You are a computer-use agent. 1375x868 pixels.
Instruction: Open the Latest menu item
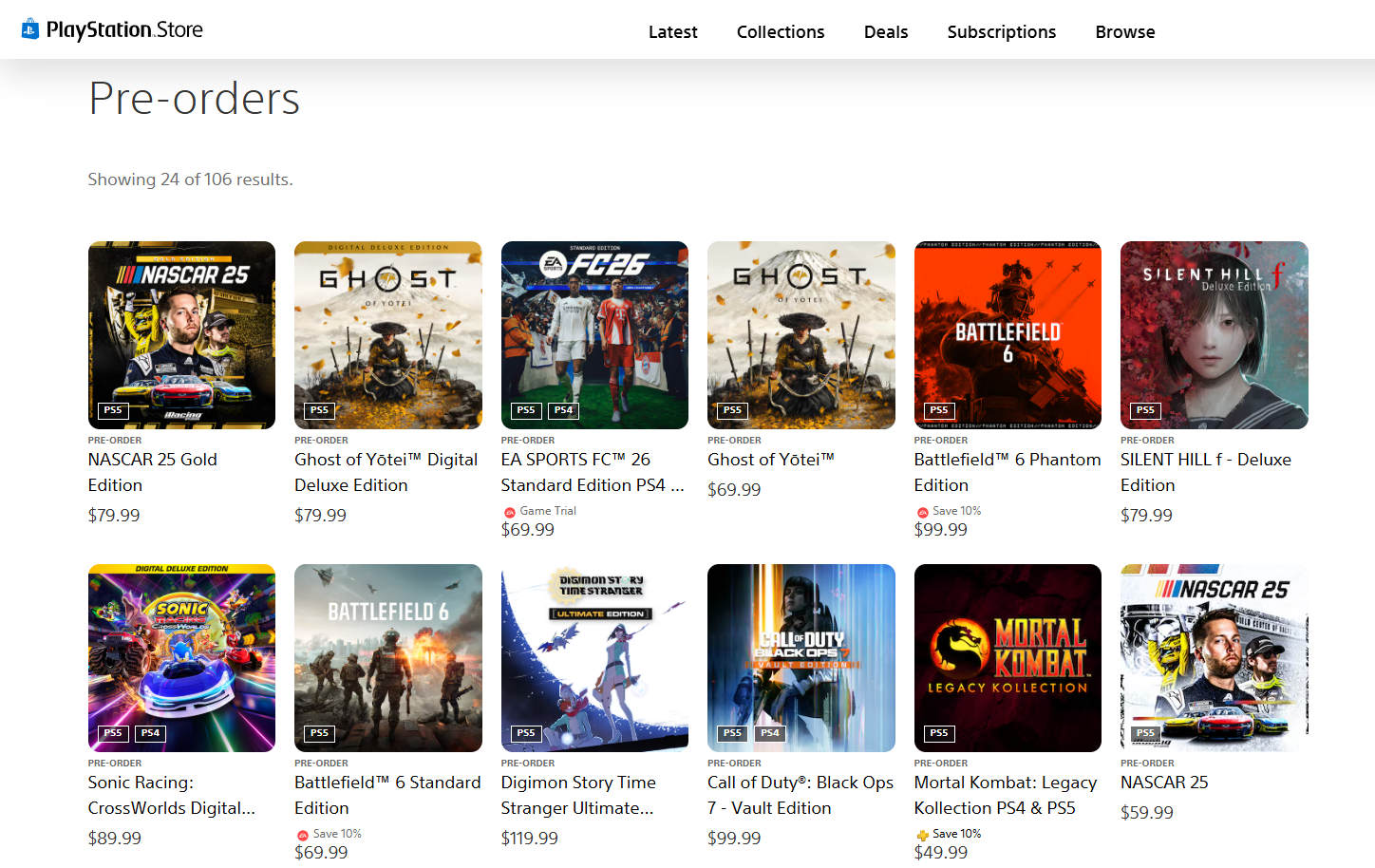672,32
